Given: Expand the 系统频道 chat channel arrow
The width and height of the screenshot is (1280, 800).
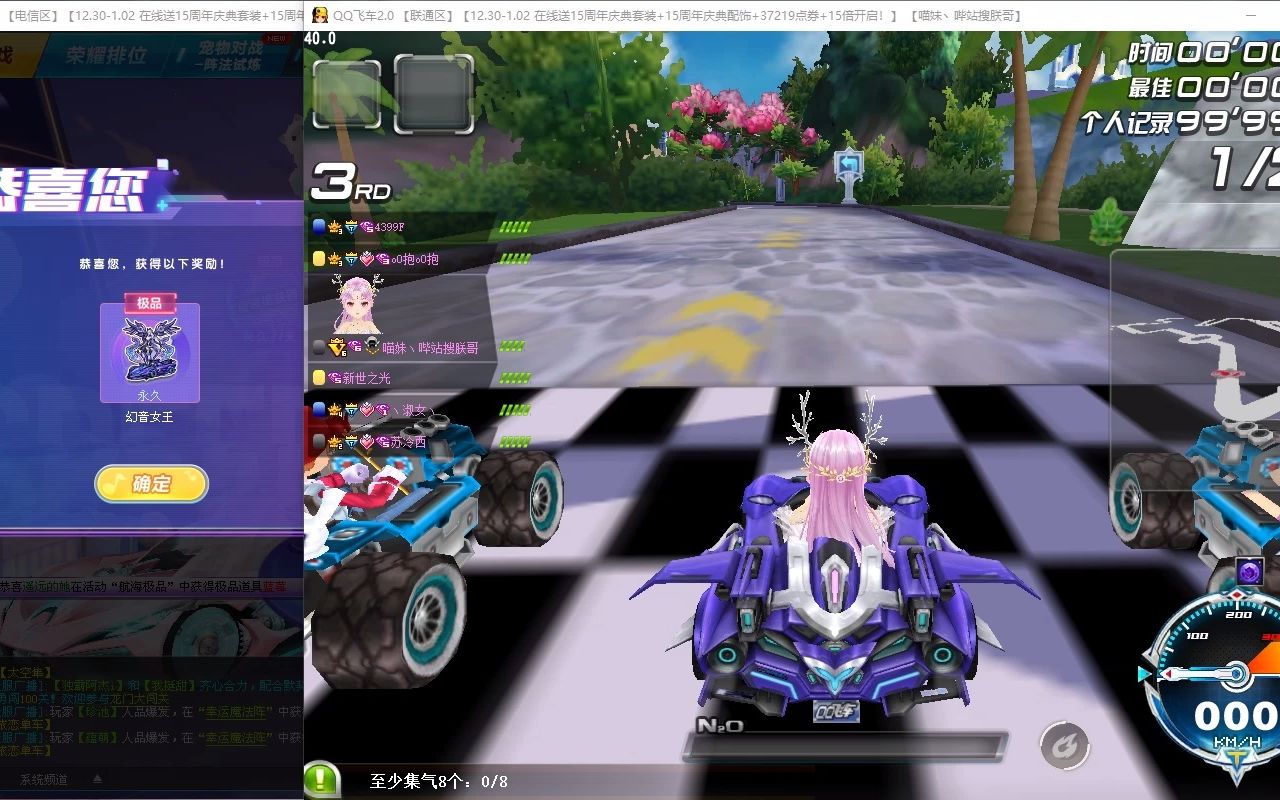Looking at the screenshot, I should pos(98,779).
